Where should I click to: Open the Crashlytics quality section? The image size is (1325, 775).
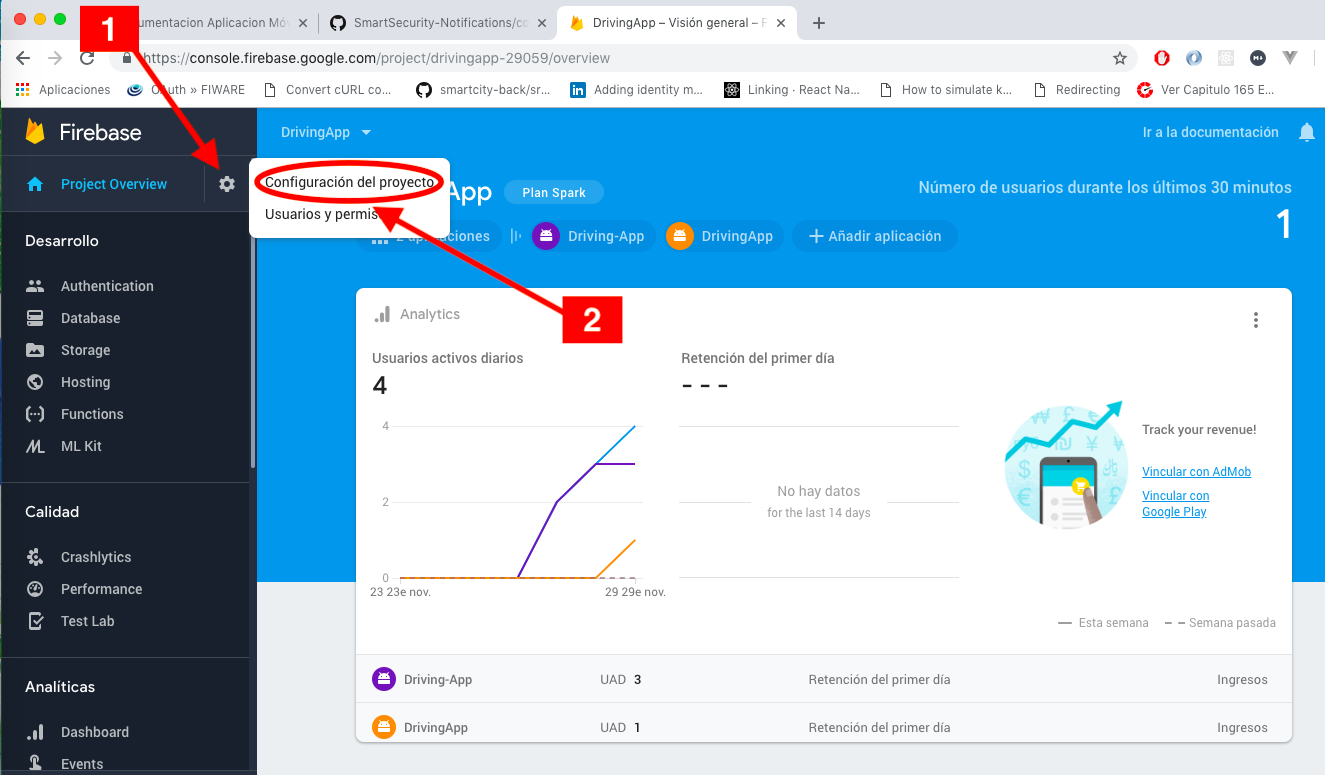96,557
